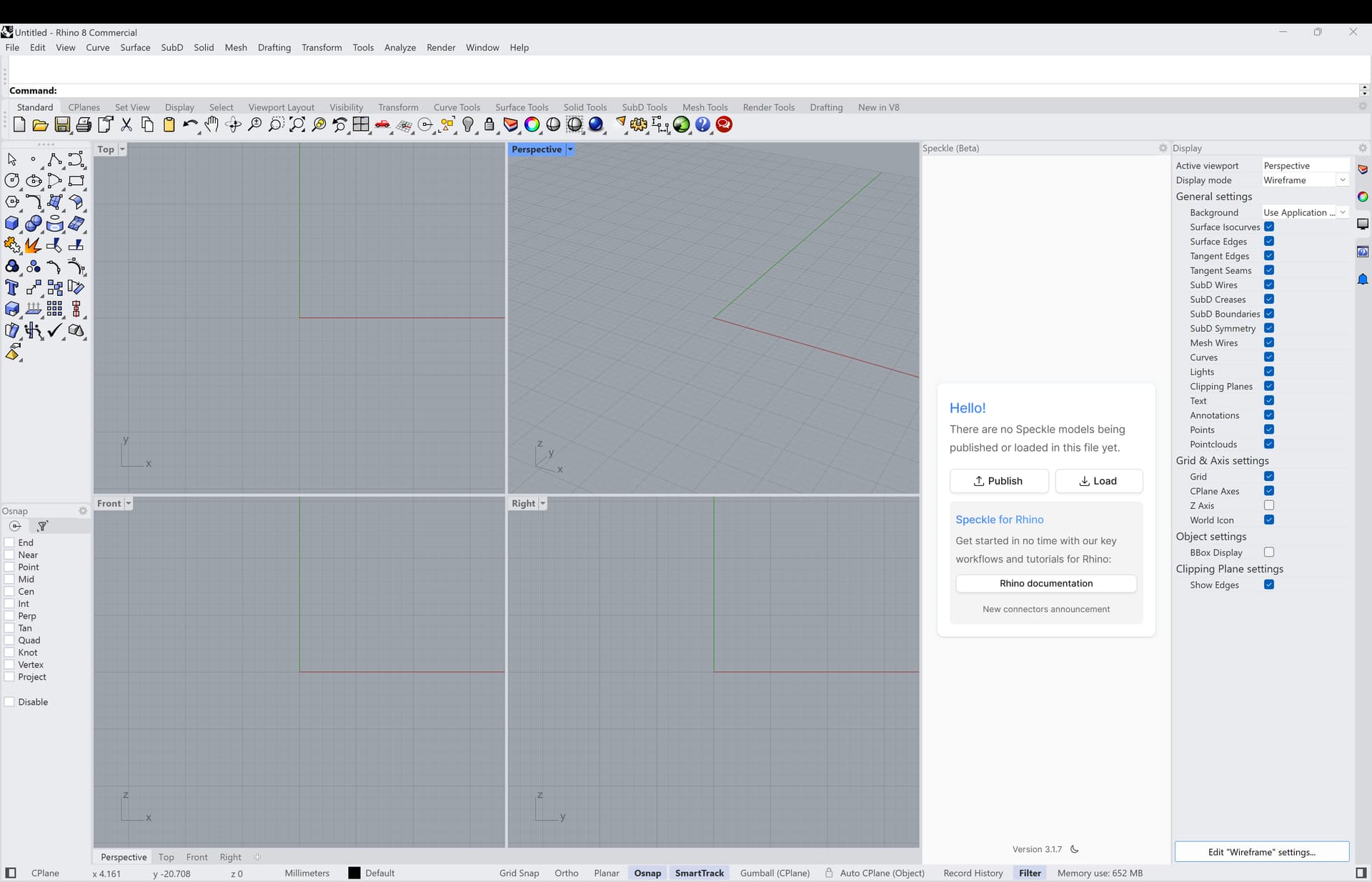Click the Save file icon in toolbar
The image size is (1372, 882).
pyautogui.click(x=62, y=125)
